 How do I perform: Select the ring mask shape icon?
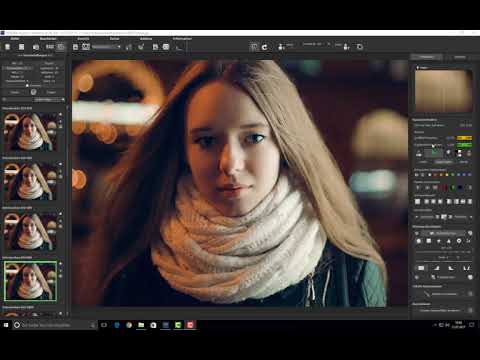tap(459, 241)
